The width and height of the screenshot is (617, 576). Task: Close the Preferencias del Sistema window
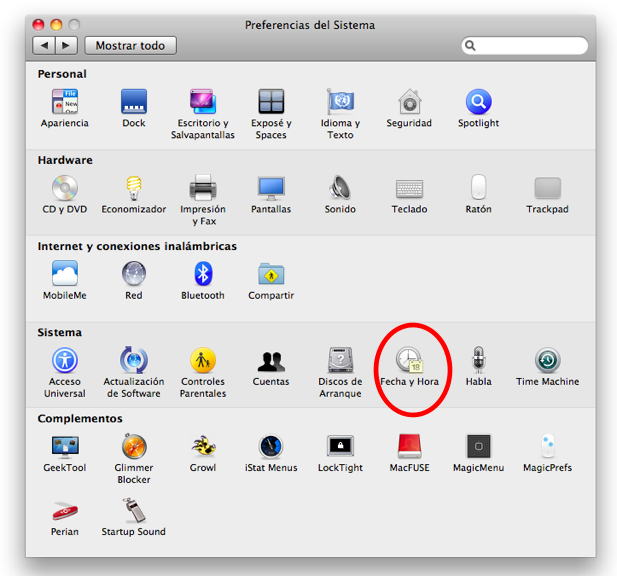(38, 25)
